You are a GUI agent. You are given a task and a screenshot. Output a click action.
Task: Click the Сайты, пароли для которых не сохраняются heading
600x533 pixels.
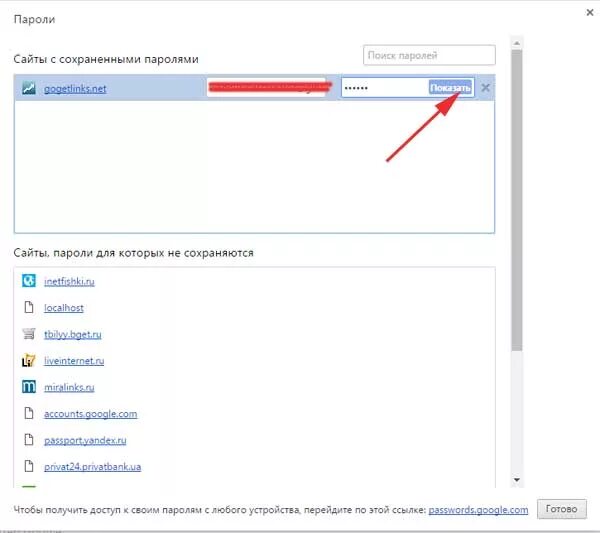coord(134,253)
